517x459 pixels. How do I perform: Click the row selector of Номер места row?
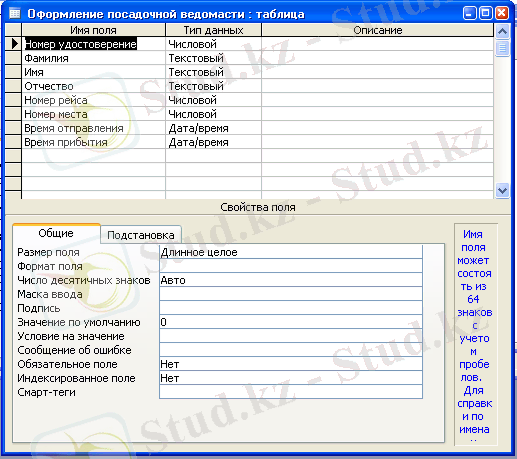point(13,114)
